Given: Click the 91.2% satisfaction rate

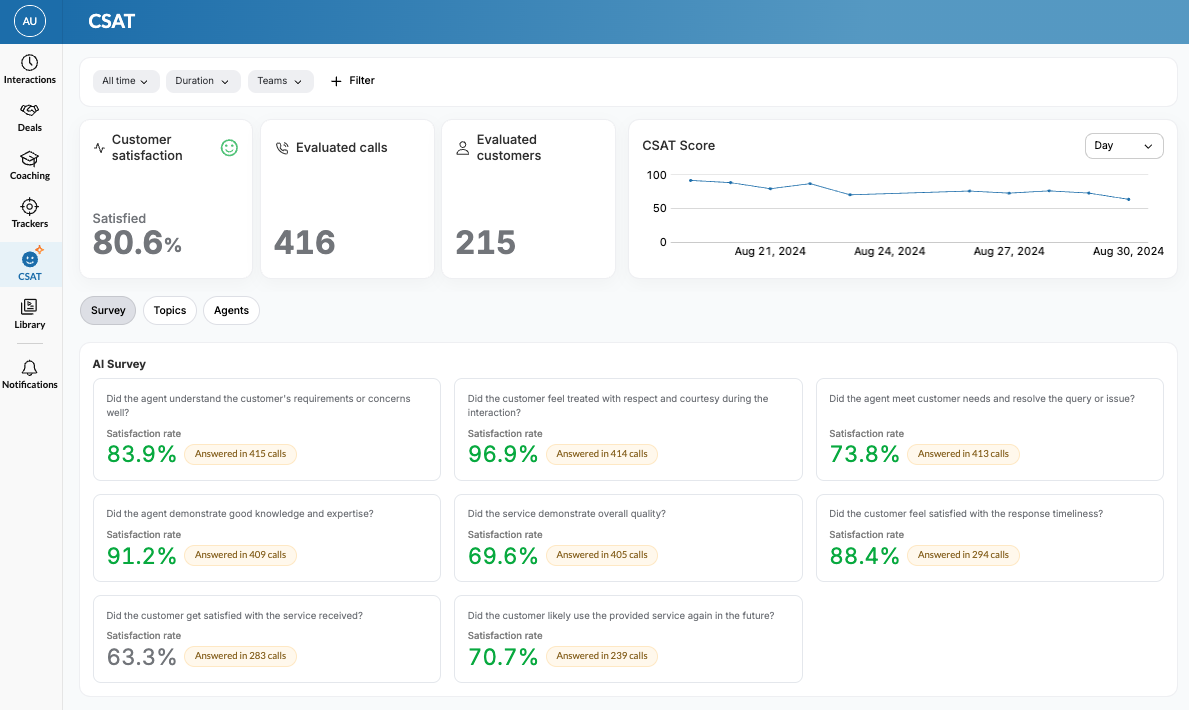Looking at the screenshot, I should [142, 556].
